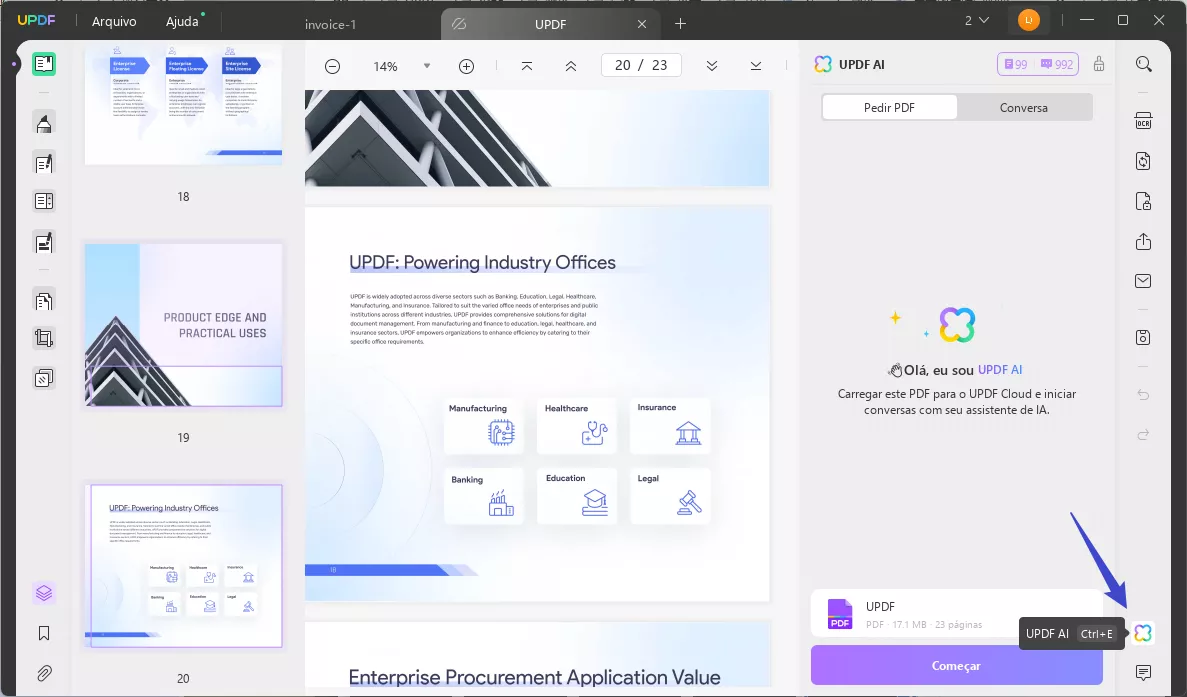Open the Reader mode in left sidebar
This screenshot has height=697, width=1187.
click(x=44, y=64)
